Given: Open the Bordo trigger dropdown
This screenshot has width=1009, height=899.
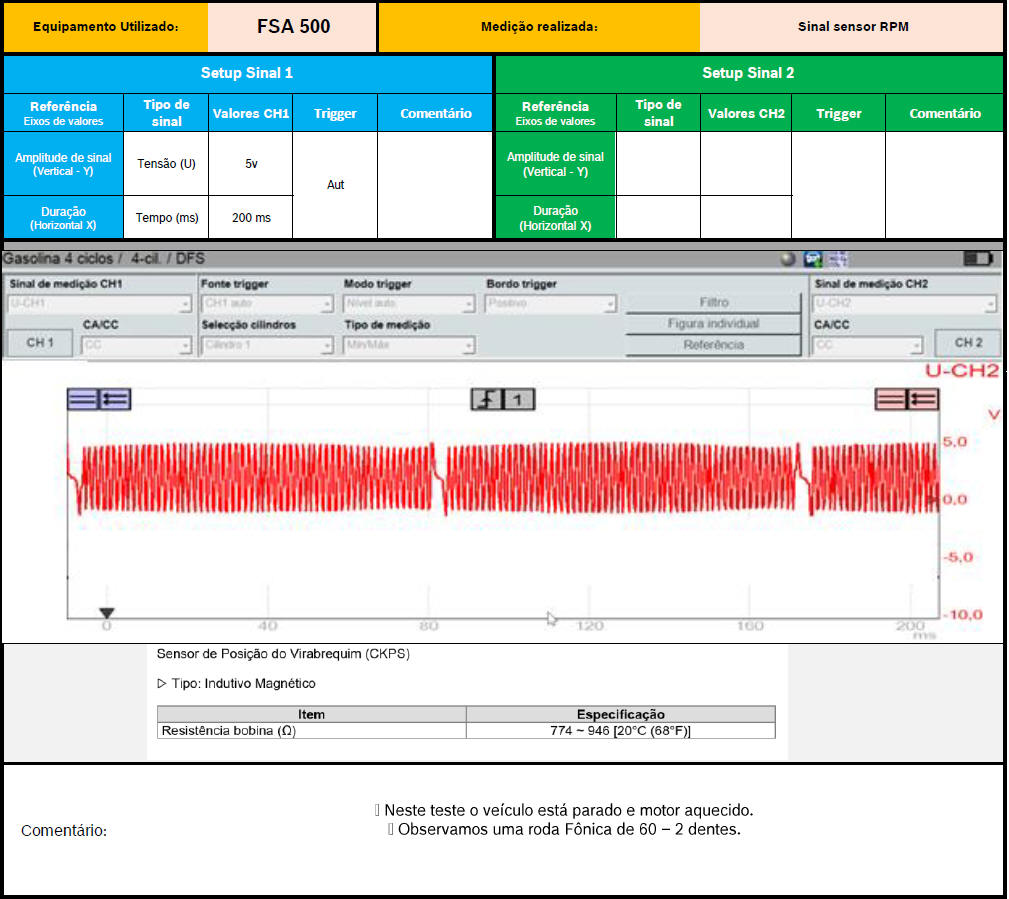Looking at the screenshot, I should tap(550, 303).
